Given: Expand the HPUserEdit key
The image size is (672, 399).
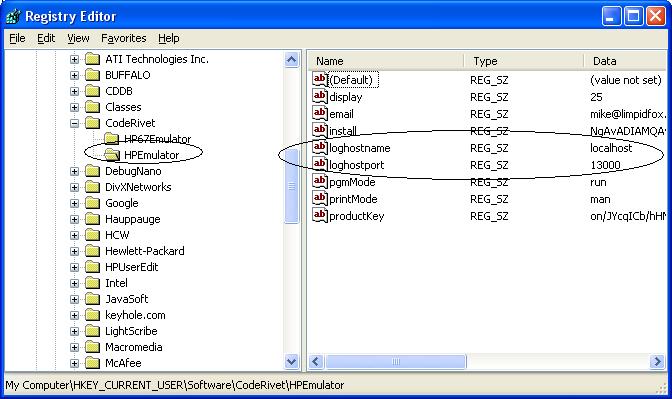Looking at the screenshot, I should pyautogui.click(x=75, y=267).
